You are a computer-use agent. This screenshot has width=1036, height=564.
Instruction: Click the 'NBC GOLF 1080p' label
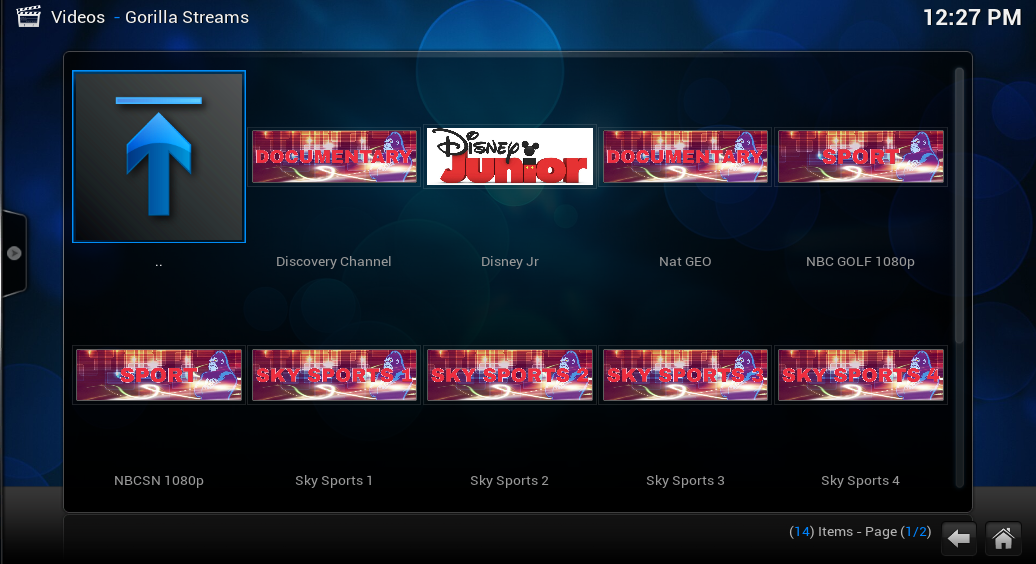coord(860,262)
